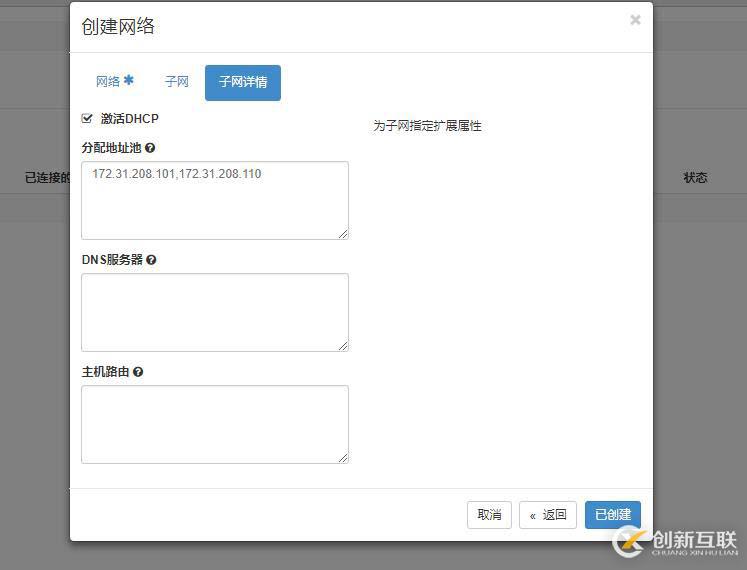
Task: Uncheck the 激活DHCP checkbox
Action: point(87,118)
